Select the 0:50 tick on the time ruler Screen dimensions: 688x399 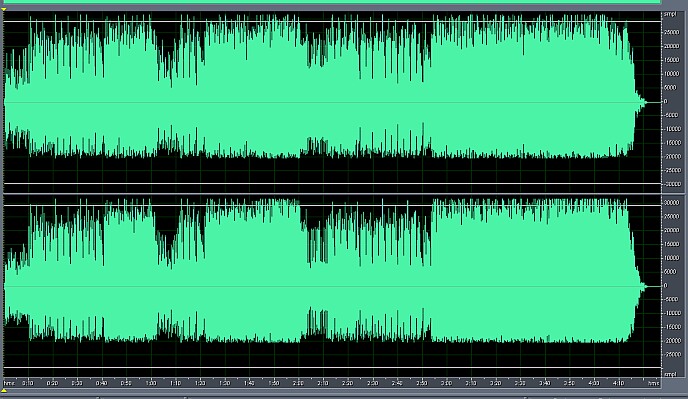(x=126, y=383)
